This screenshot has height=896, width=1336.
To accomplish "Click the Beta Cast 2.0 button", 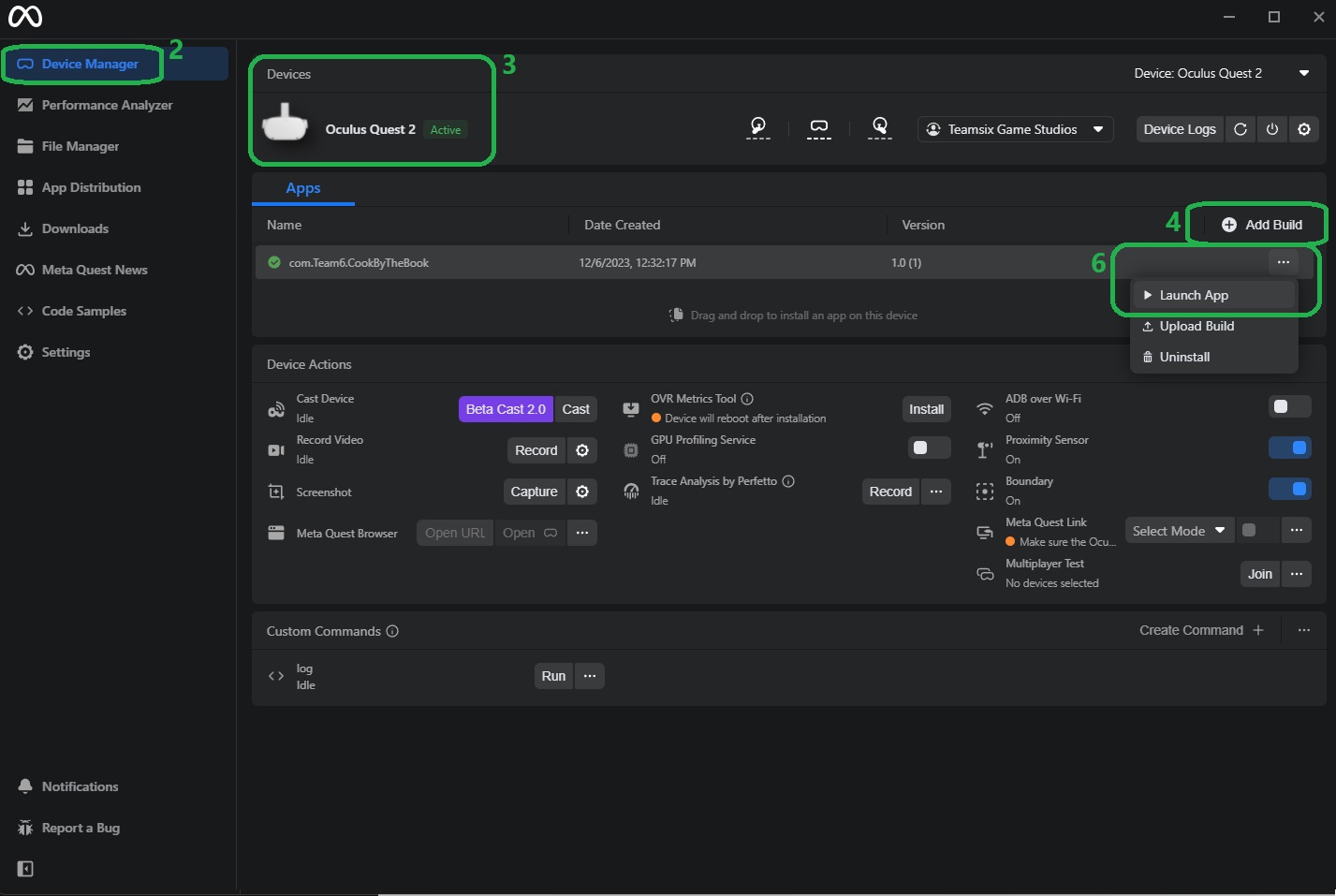I will pos(506,409).
